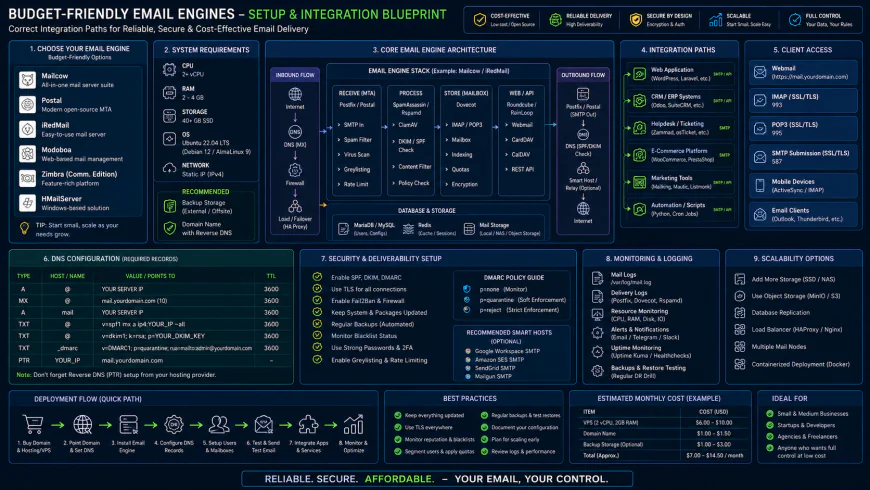
Task: Click the Backup Storage recommended icon
Action: (x=170, y=206)
